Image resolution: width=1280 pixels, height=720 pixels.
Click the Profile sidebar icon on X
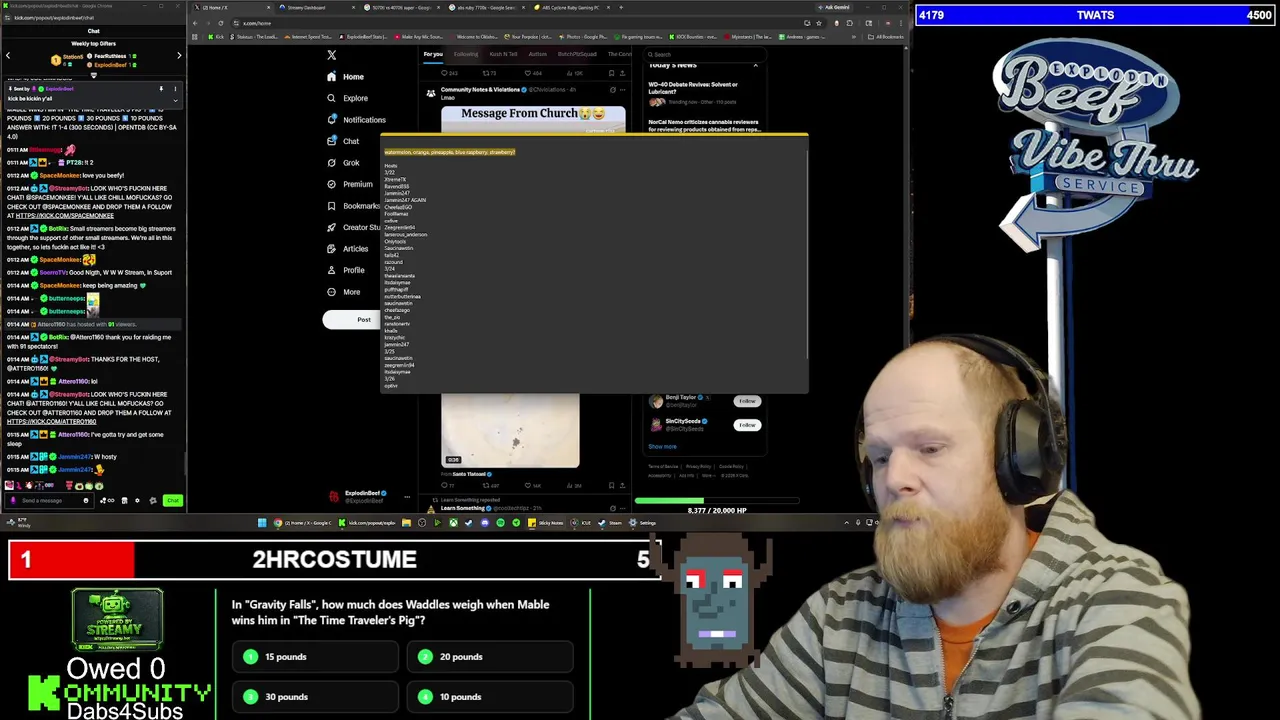[331, 270]
